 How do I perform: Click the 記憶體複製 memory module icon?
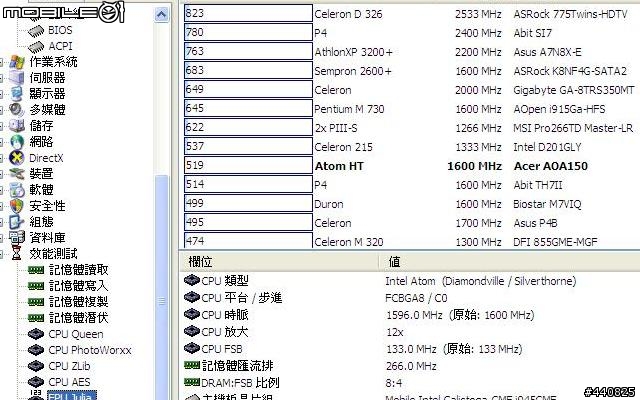click(x=36, y=302)
